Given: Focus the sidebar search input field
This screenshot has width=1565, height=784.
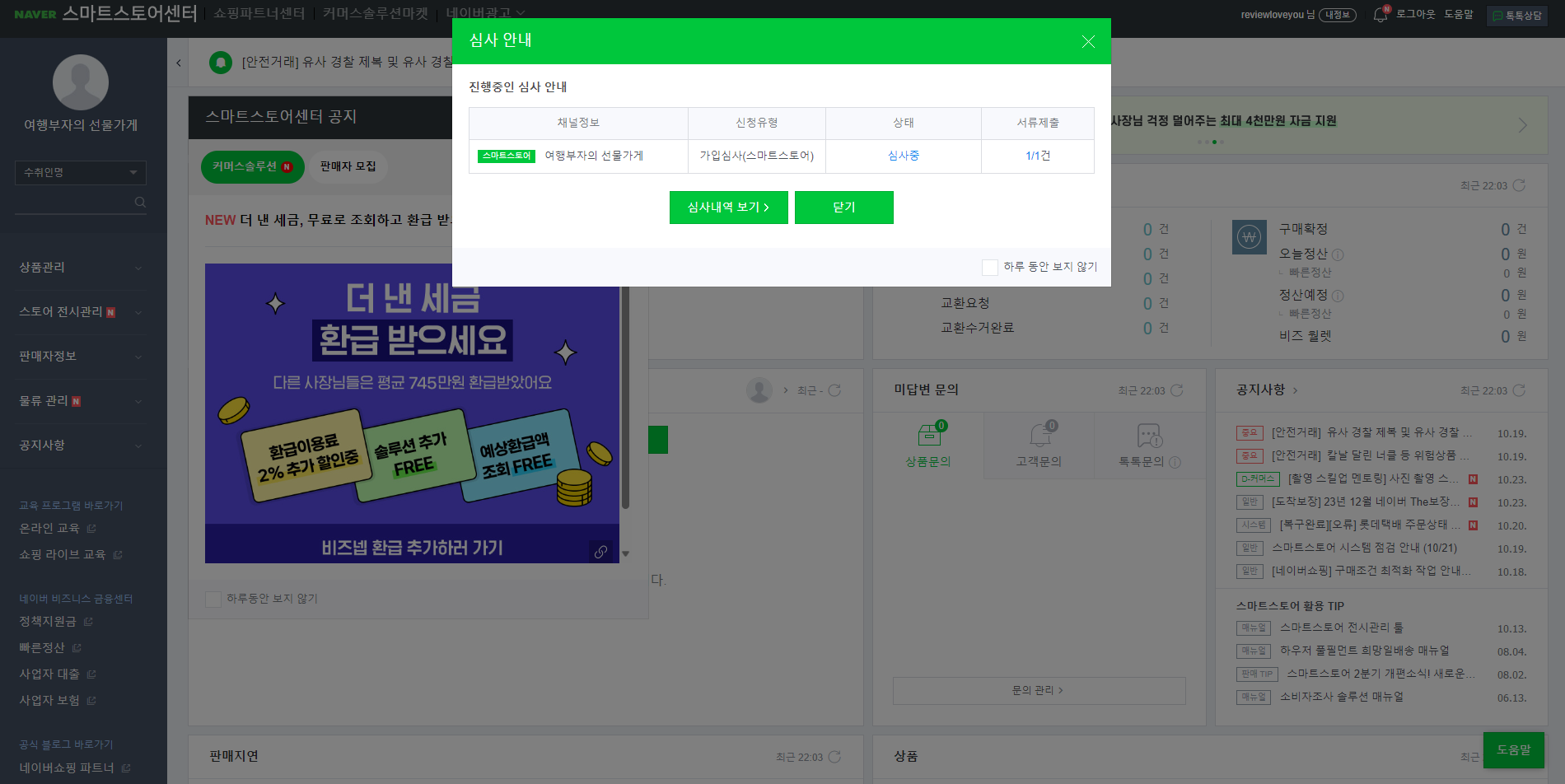Looking at the screenshot, I should coord(73,202).
